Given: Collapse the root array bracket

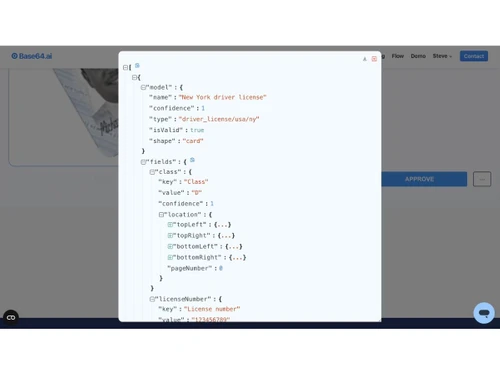Looking at the screenshot, I should tap(125, 68).
